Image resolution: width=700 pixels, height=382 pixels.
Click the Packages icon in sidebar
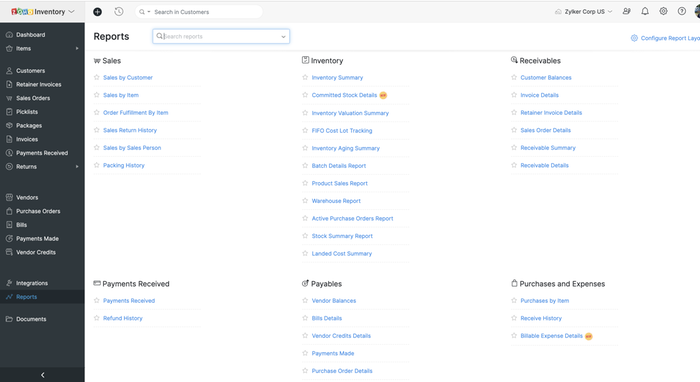point(9,125)
